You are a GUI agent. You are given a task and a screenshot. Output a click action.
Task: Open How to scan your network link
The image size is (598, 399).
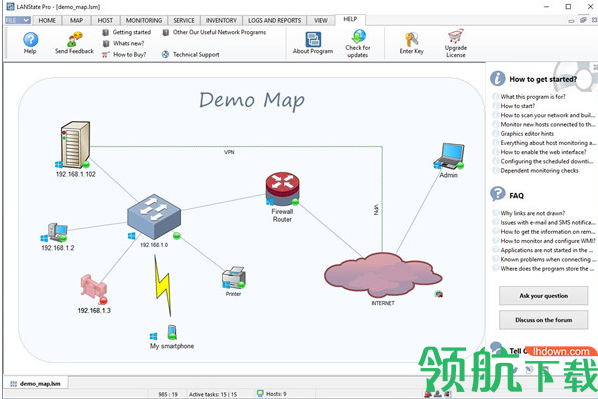[548, 115]
